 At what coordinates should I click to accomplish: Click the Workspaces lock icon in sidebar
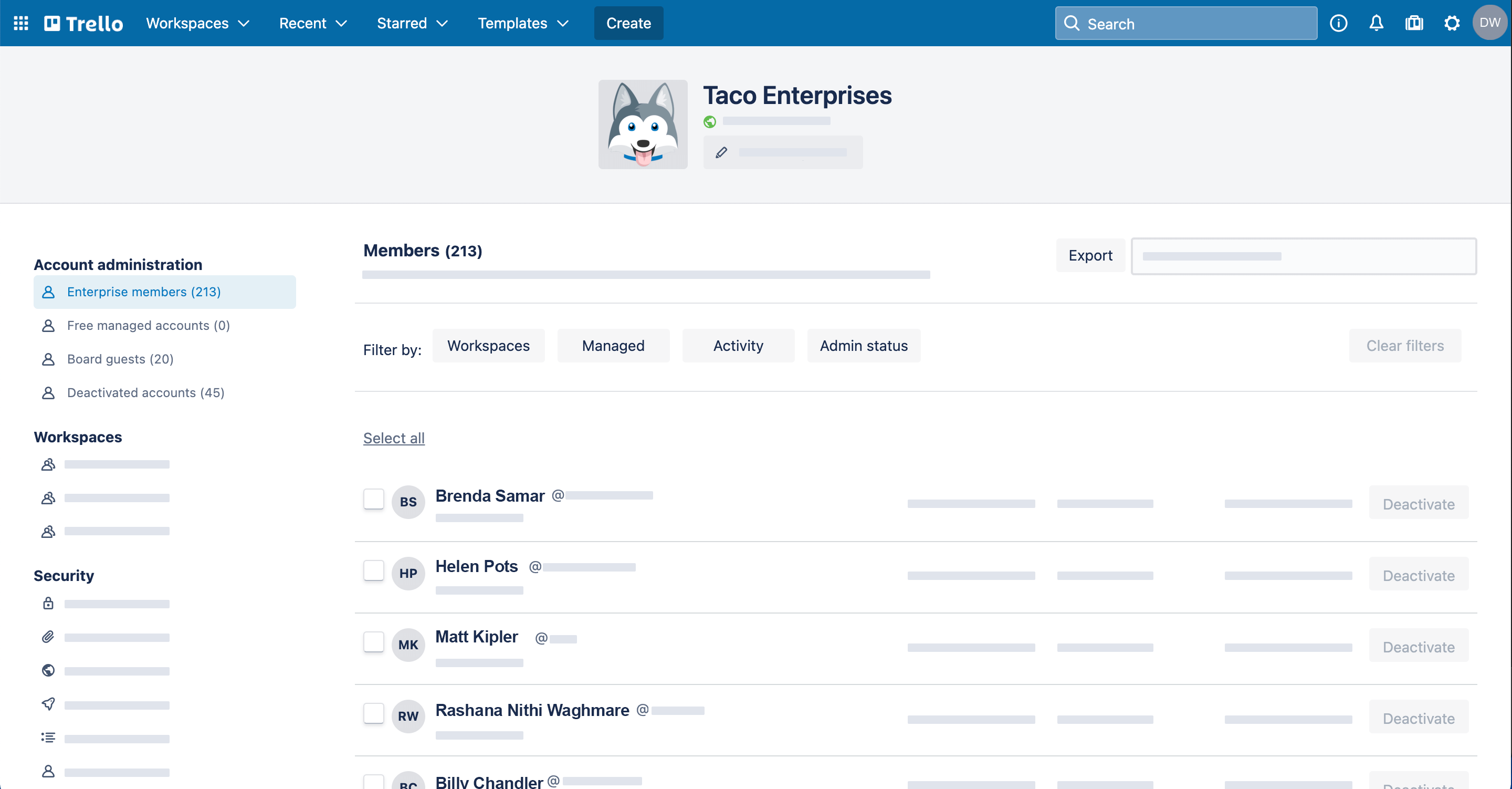click(48, 604)
